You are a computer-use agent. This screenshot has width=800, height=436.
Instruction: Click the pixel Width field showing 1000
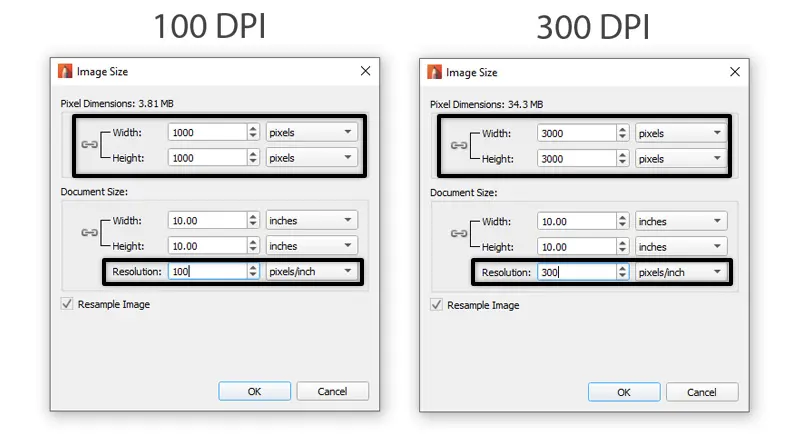click(x=208, y=132)
